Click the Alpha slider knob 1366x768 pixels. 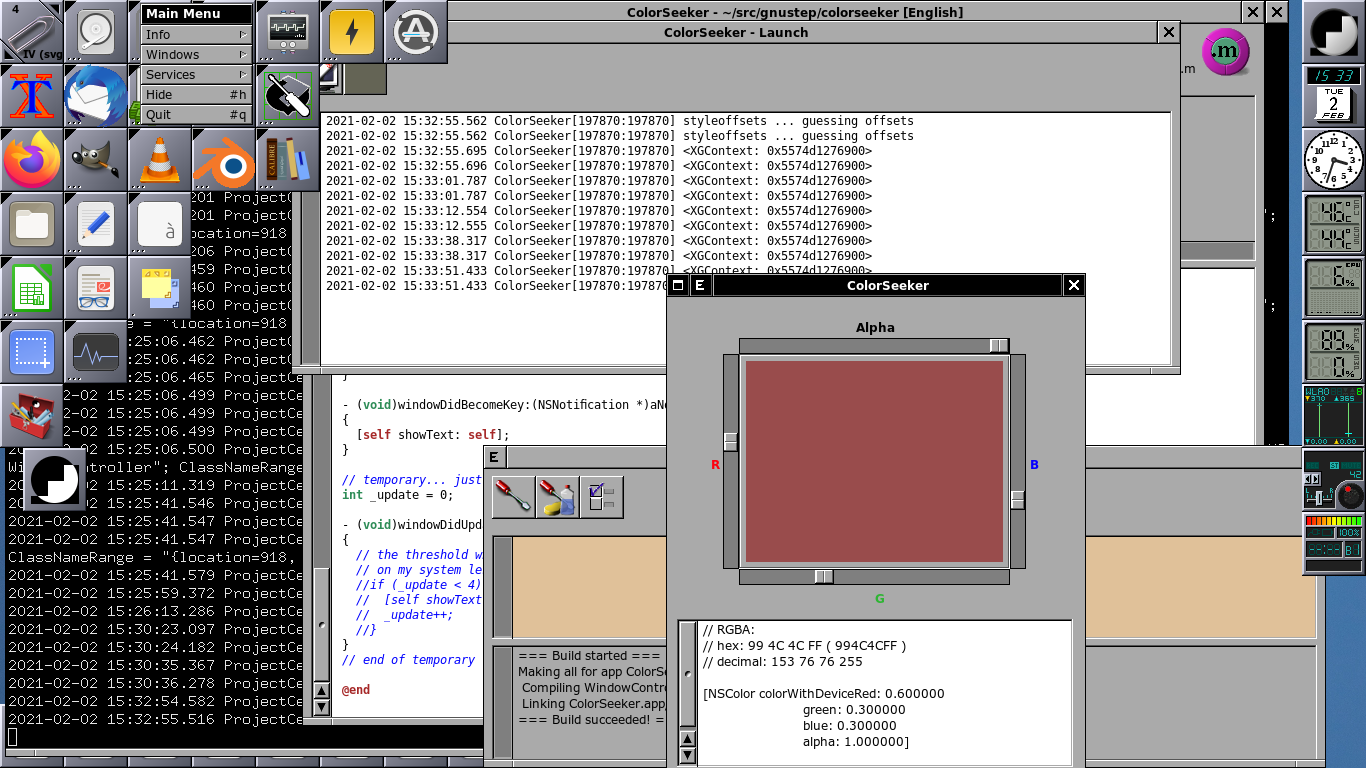999,345
